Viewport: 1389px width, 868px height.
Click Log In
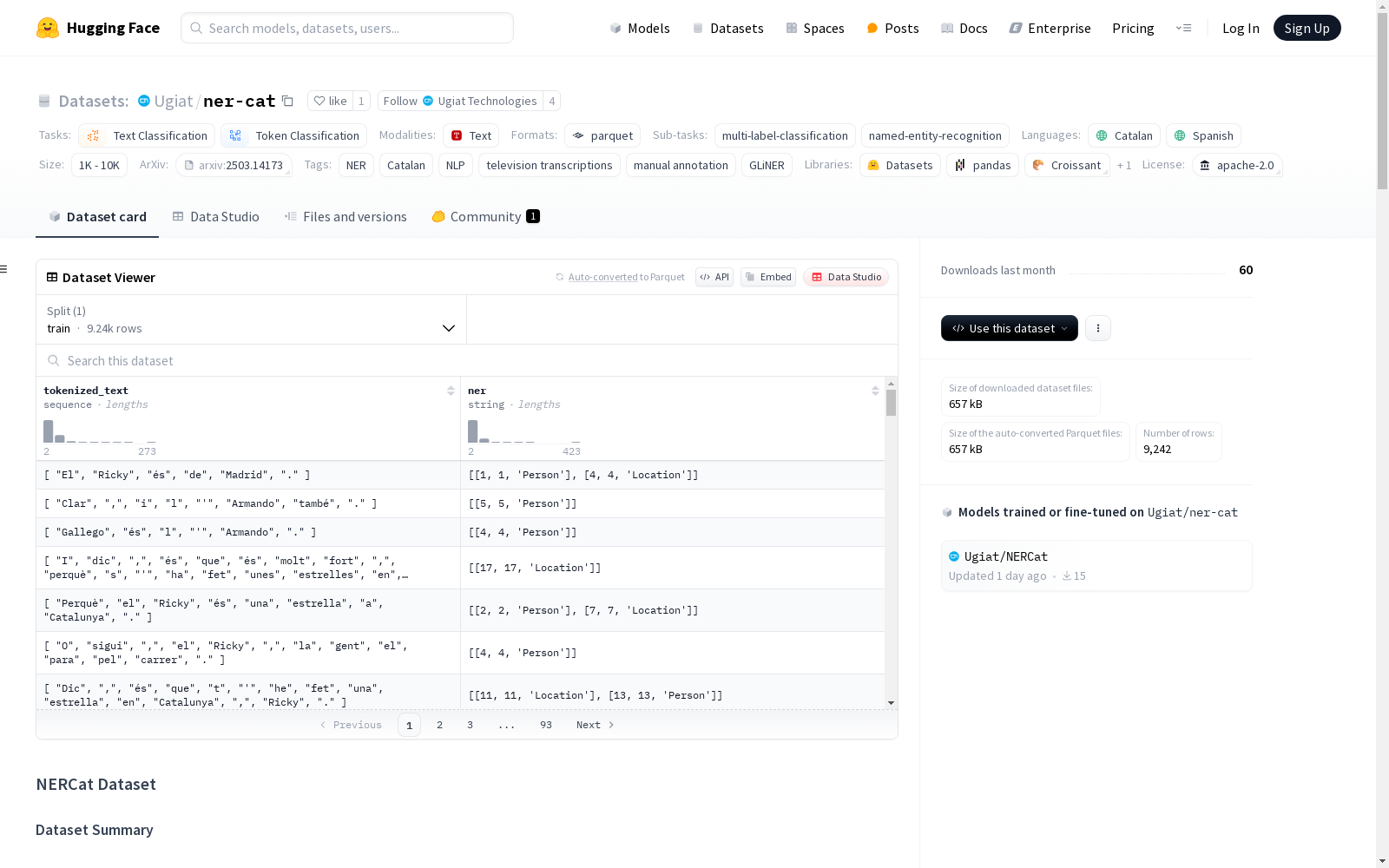click(1241, 28)
